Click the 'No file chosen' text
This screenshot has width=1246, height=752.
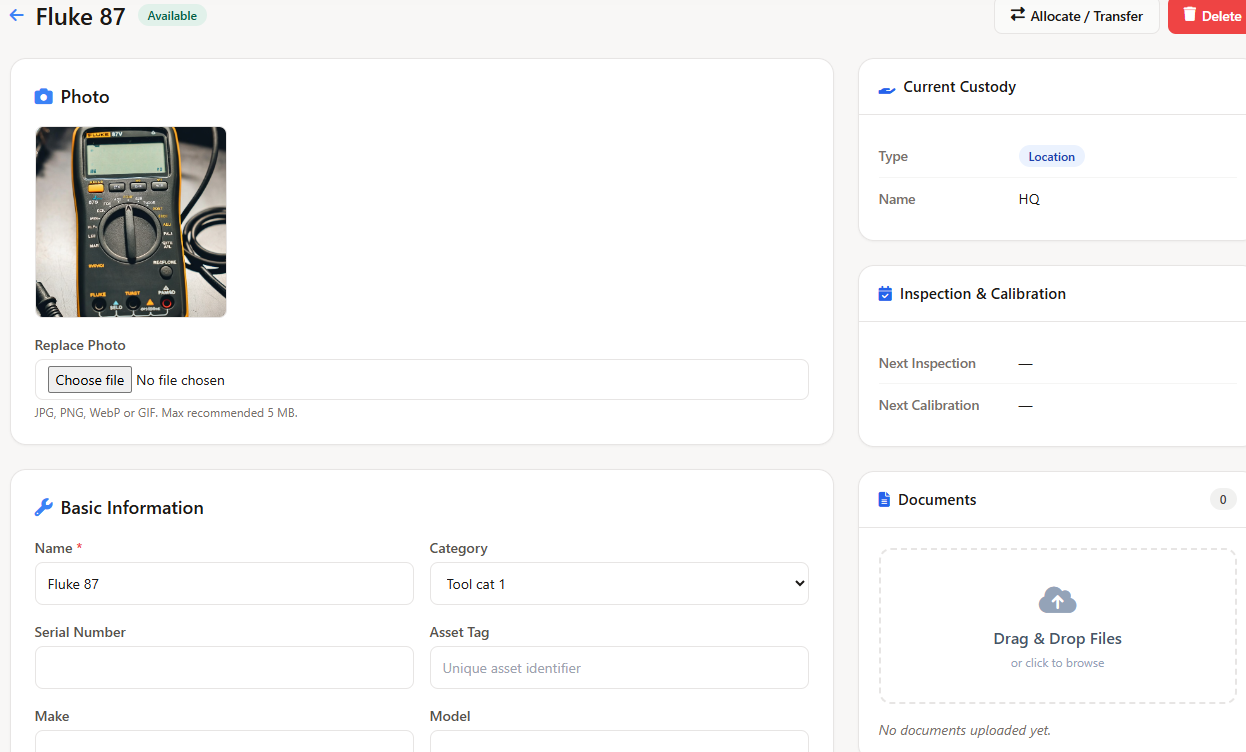coord(180,380)
